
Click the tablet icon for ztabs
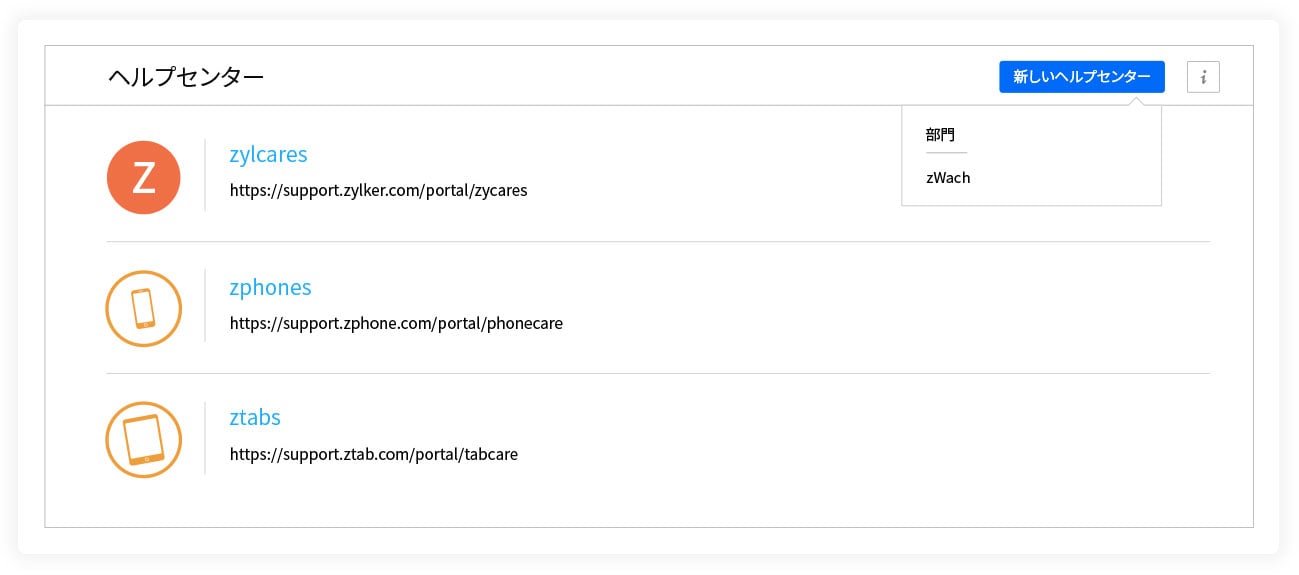(144, 440)
